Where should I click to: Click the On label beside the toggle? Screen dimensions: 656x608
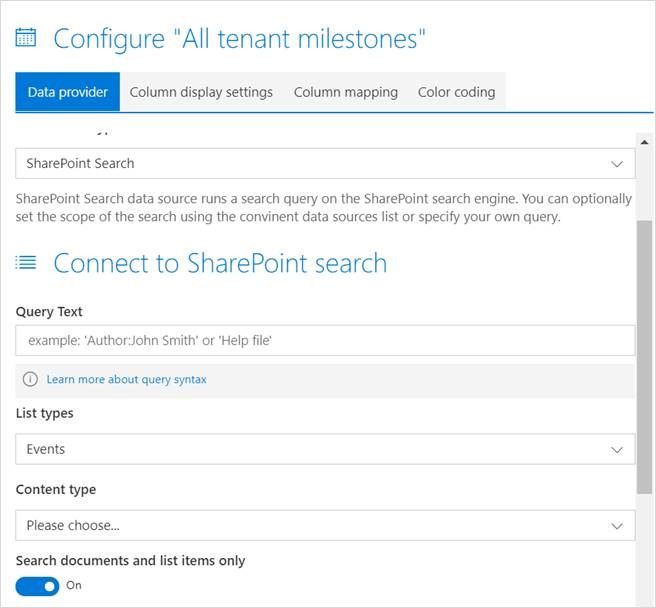pyautogui.click(x=74, y=585)
